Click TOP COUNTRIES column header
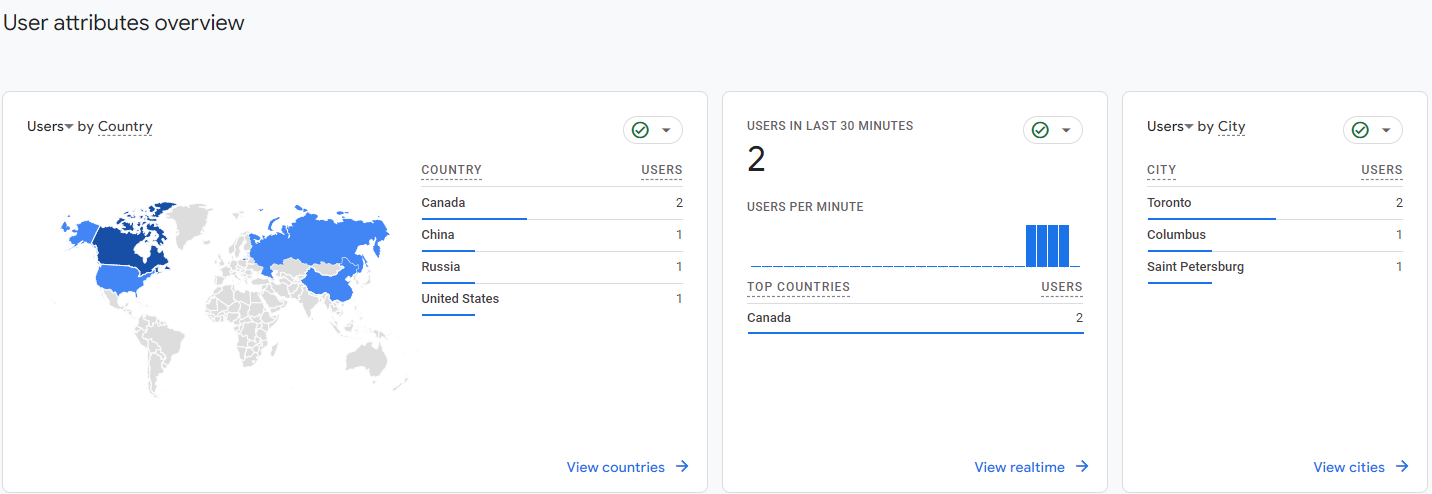Viewport: 1432px width, 494px height. click(798, 287)
